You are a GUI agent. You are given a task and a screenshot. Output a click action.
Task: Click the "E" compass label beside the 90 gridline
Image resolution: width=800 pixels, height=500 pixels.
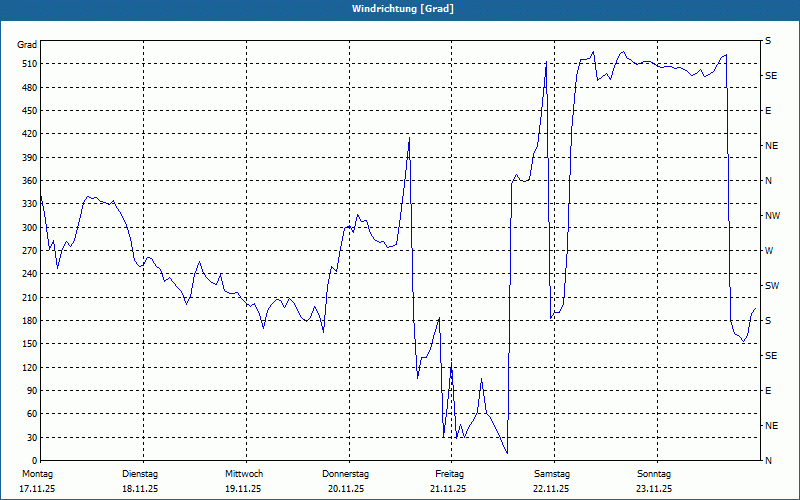pos(768,391)
